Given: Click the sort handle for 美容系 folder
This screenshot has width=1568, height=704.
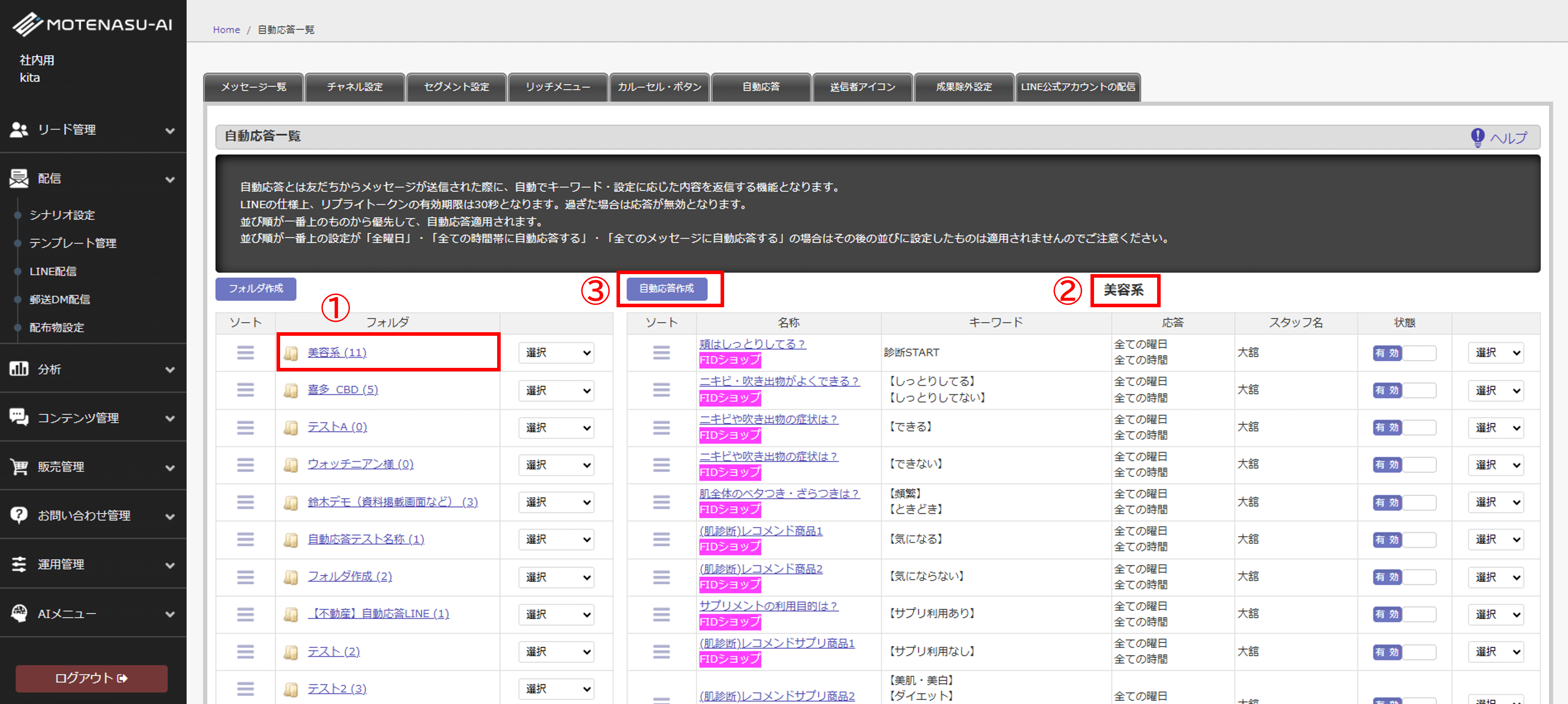Looking at the screenshot, I should [x=245, y=353].
